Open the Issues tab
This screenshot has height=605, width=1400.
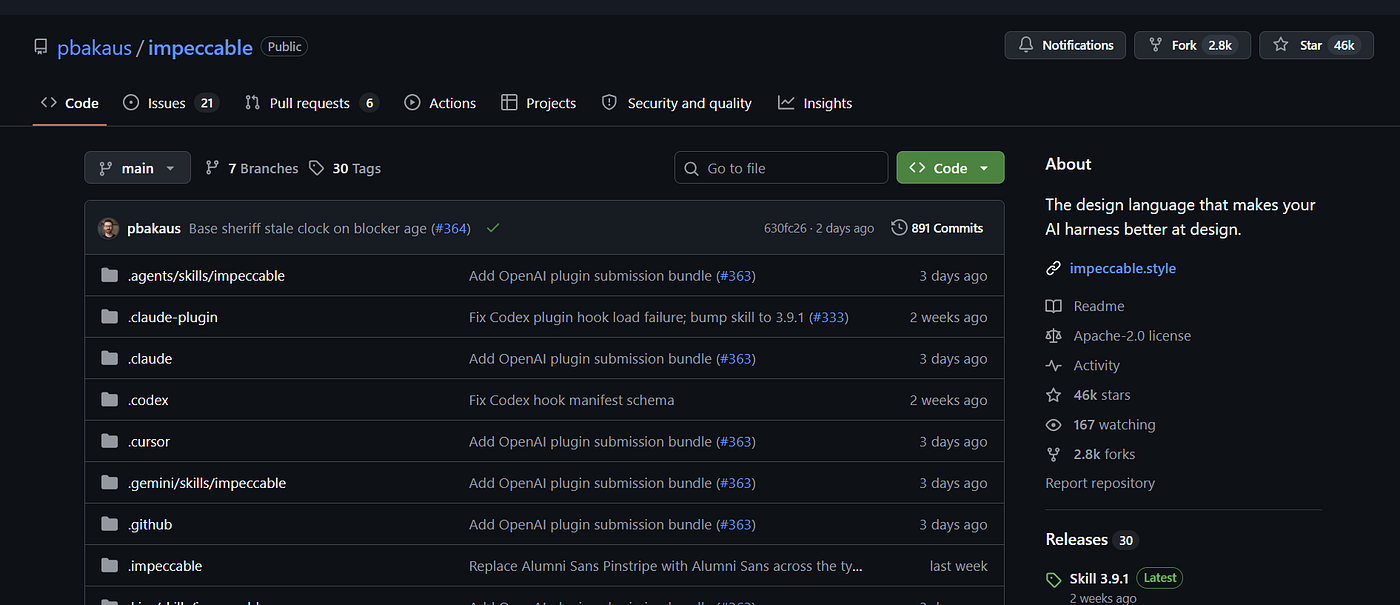click(170, 103)
